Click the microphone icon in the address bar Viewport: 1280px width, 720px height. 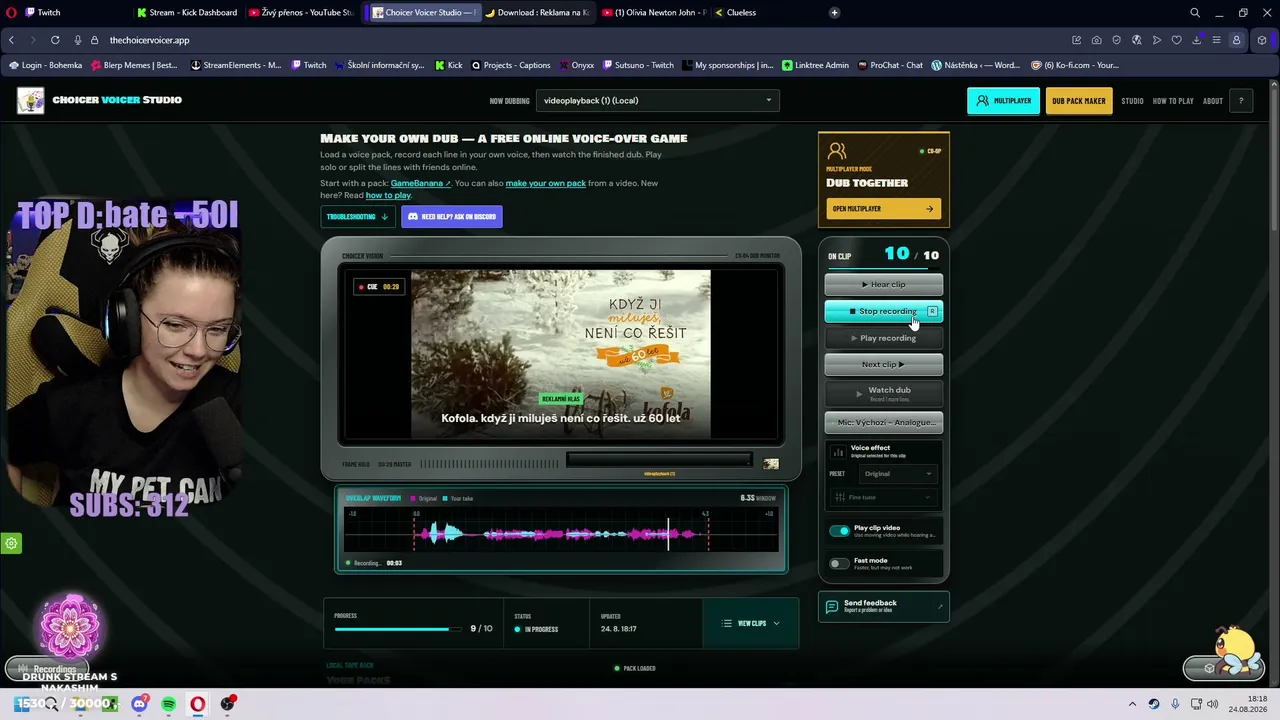point(78,40)
